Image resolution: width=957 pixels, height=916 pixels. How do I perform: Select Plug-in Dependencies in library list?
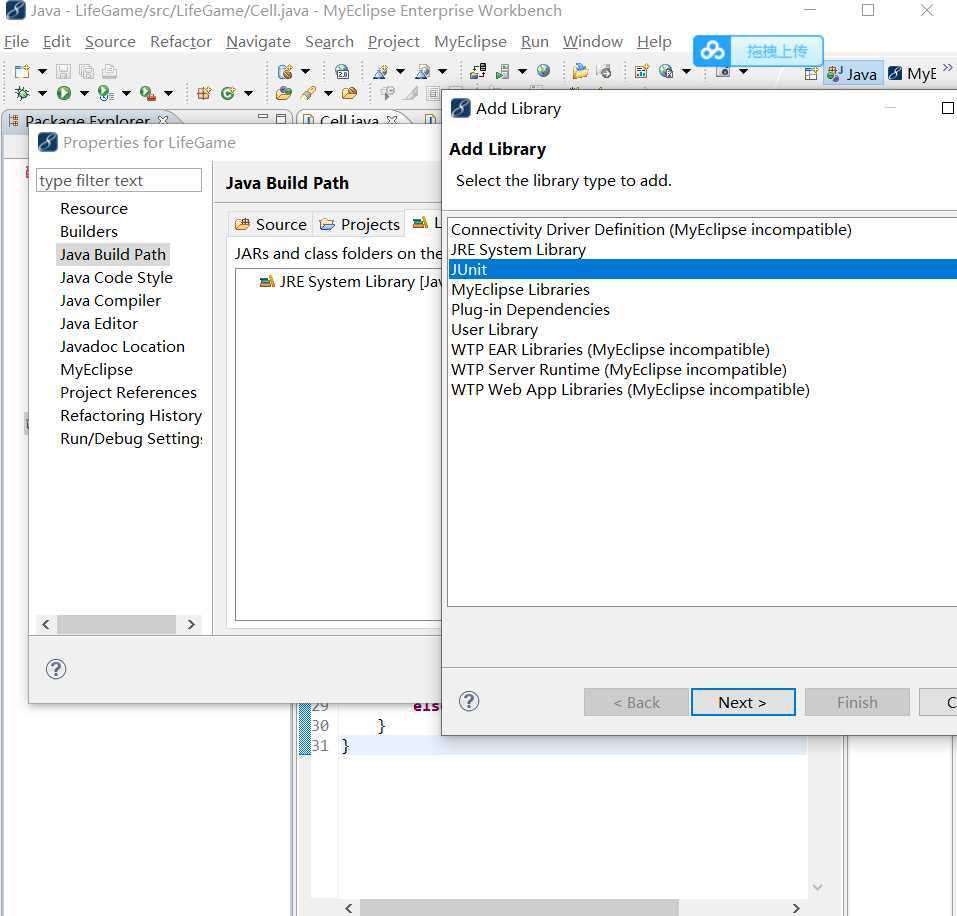[x=702, y=309]
